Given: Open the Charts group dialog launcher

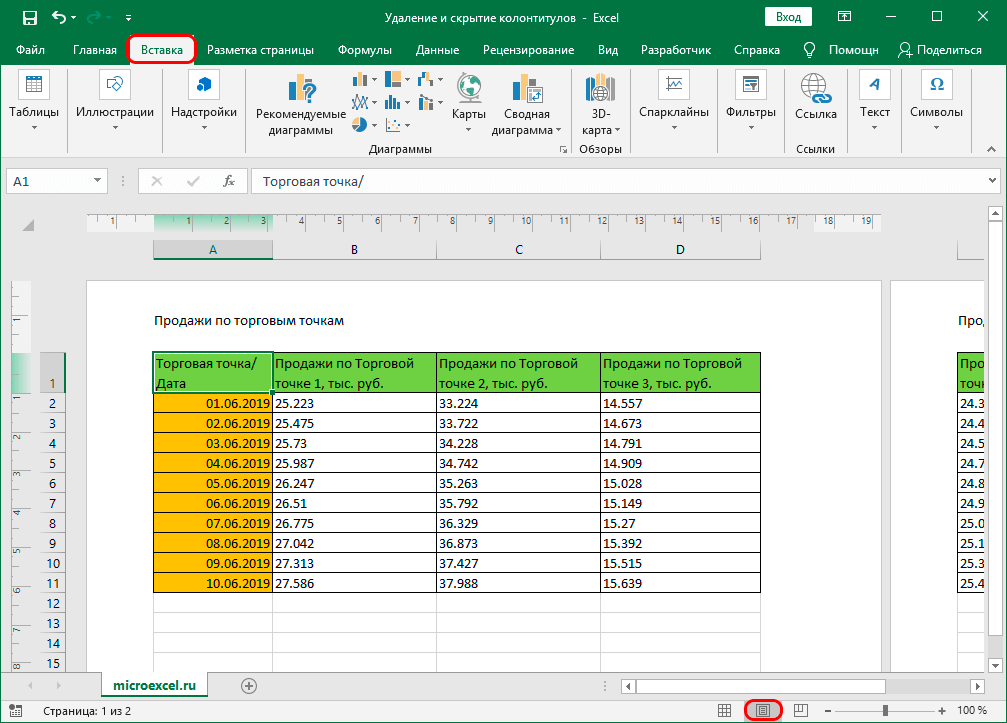Looking at the screenshot, I should (562, 150).
